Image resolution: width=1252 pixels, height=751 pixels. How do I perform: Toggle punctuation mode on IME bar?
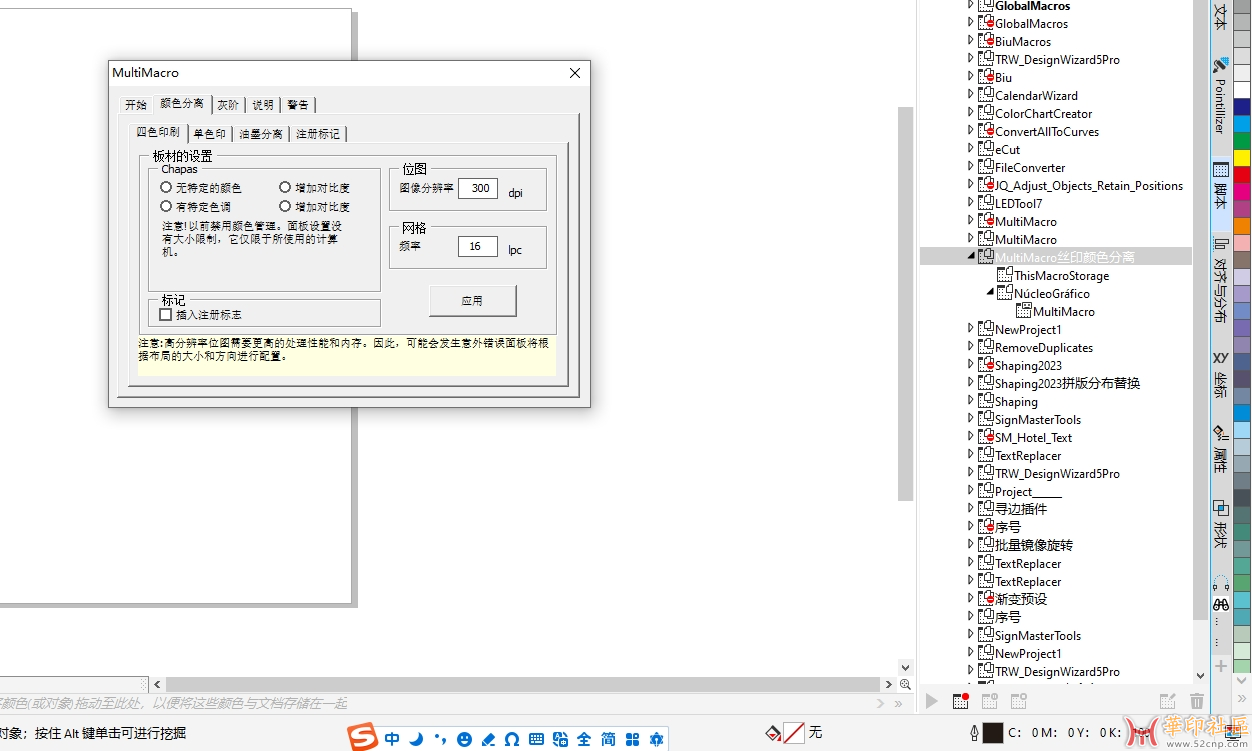point(440,739)
